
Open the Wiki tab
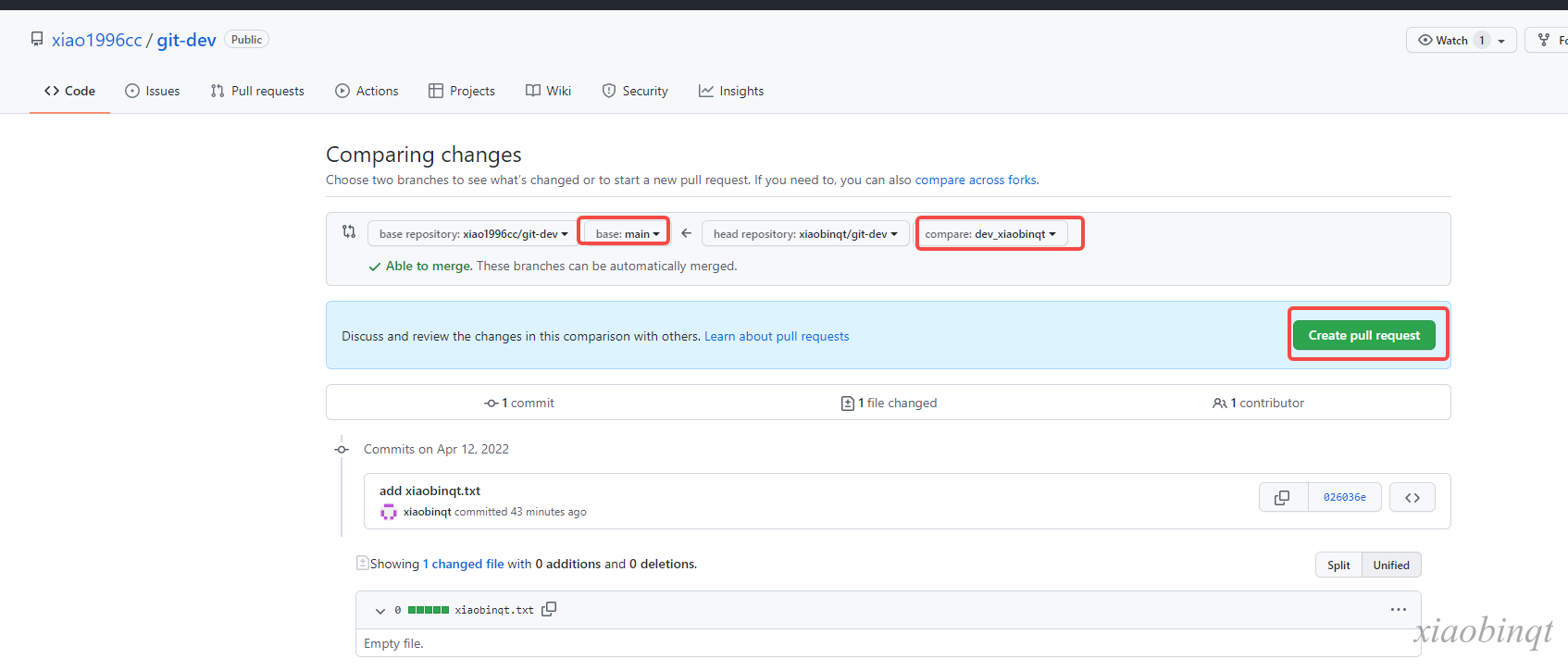pyautogui.click(x=548, y=91)
